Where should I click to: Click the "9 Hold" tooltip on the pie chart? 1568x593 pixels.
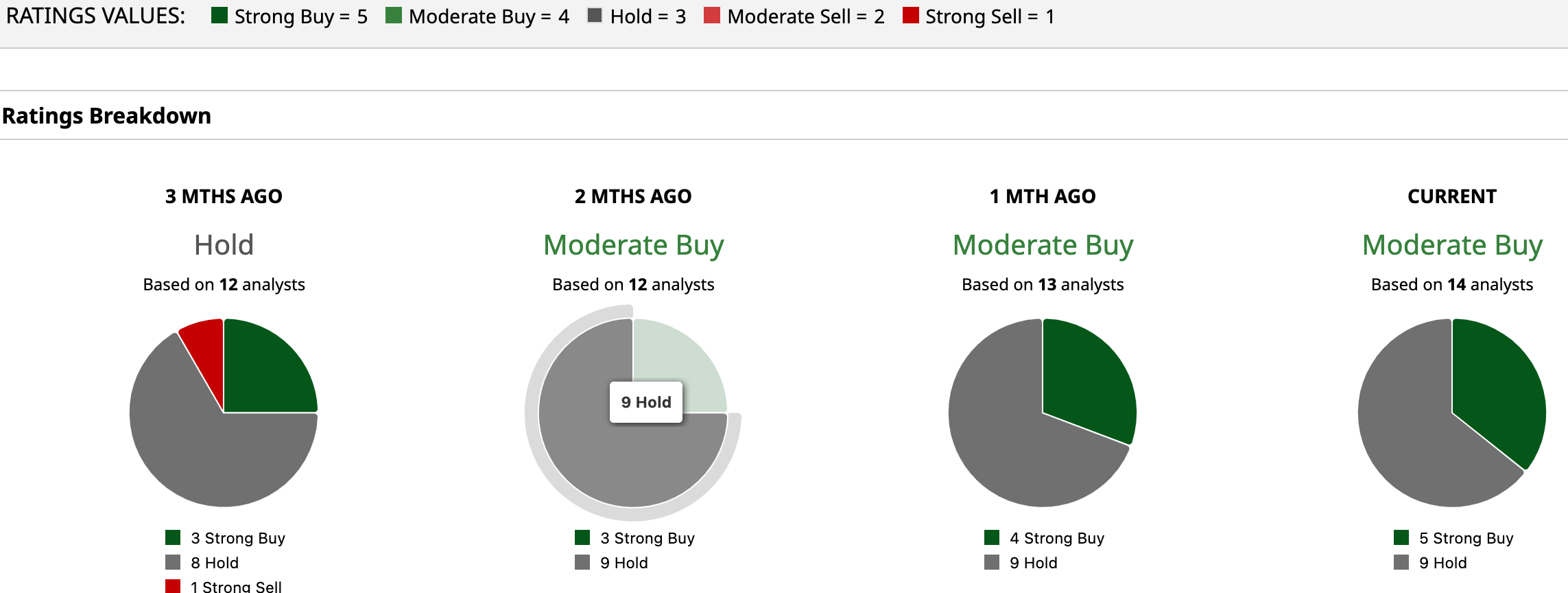coord(646,402)
